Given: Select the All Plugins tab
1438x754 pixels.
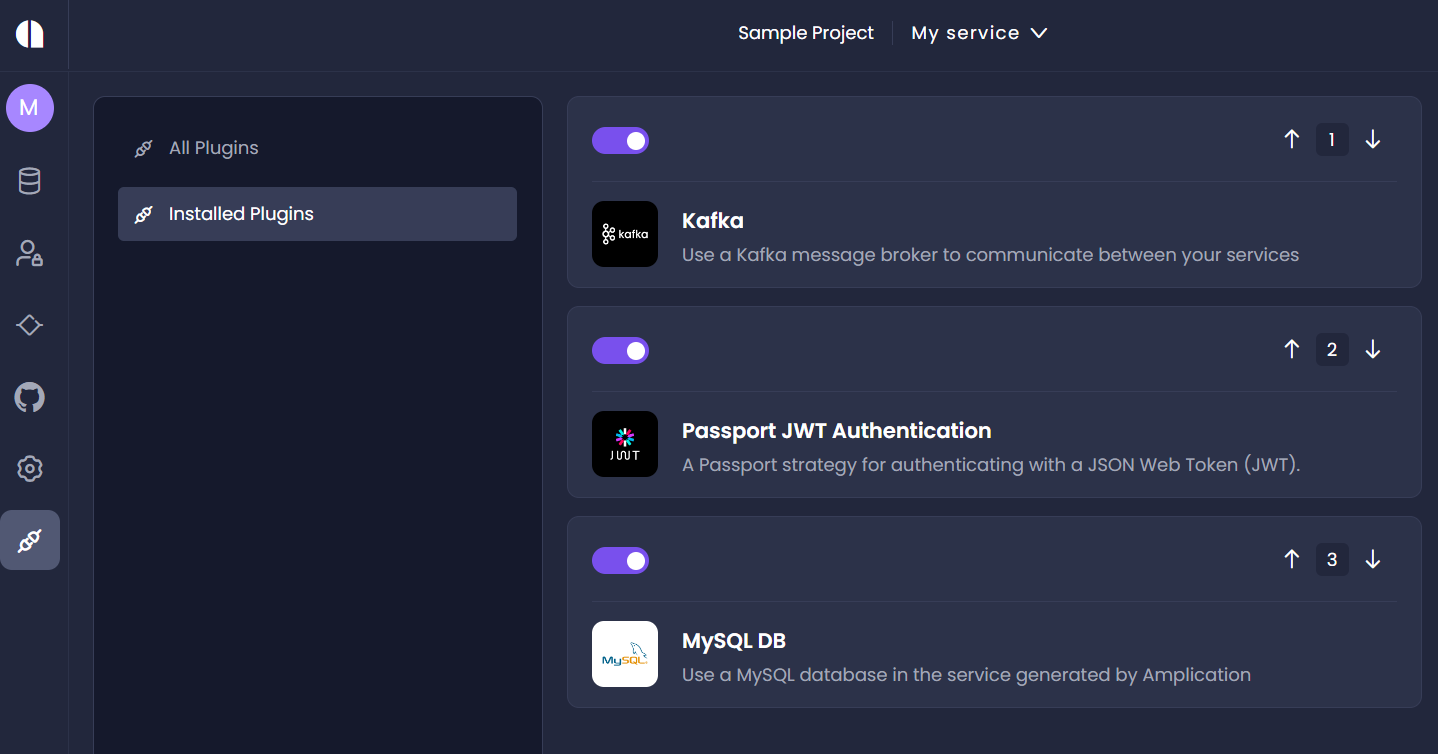Looking at the screenshot, I should click(213, 148).
